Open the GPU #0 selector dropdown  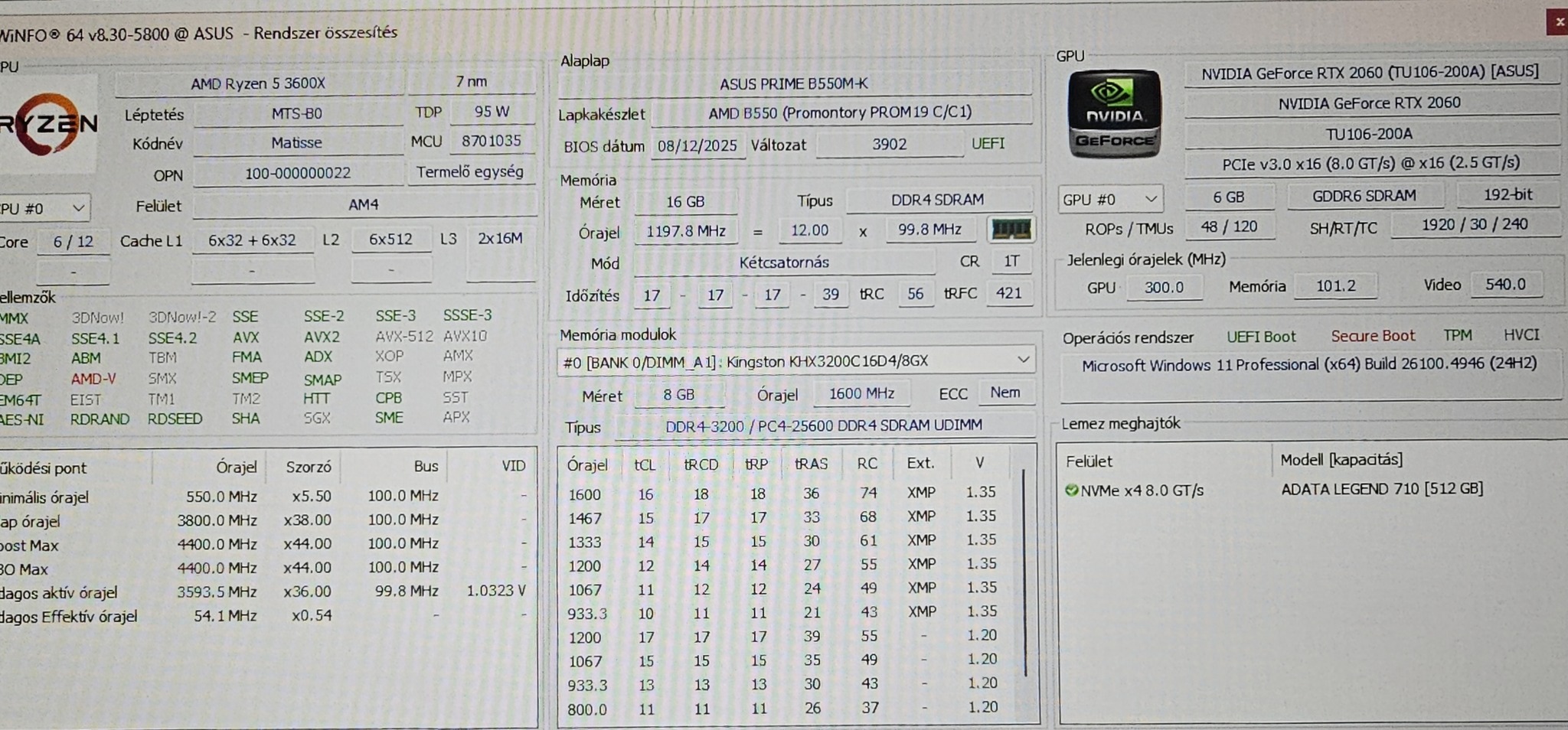1110,199
